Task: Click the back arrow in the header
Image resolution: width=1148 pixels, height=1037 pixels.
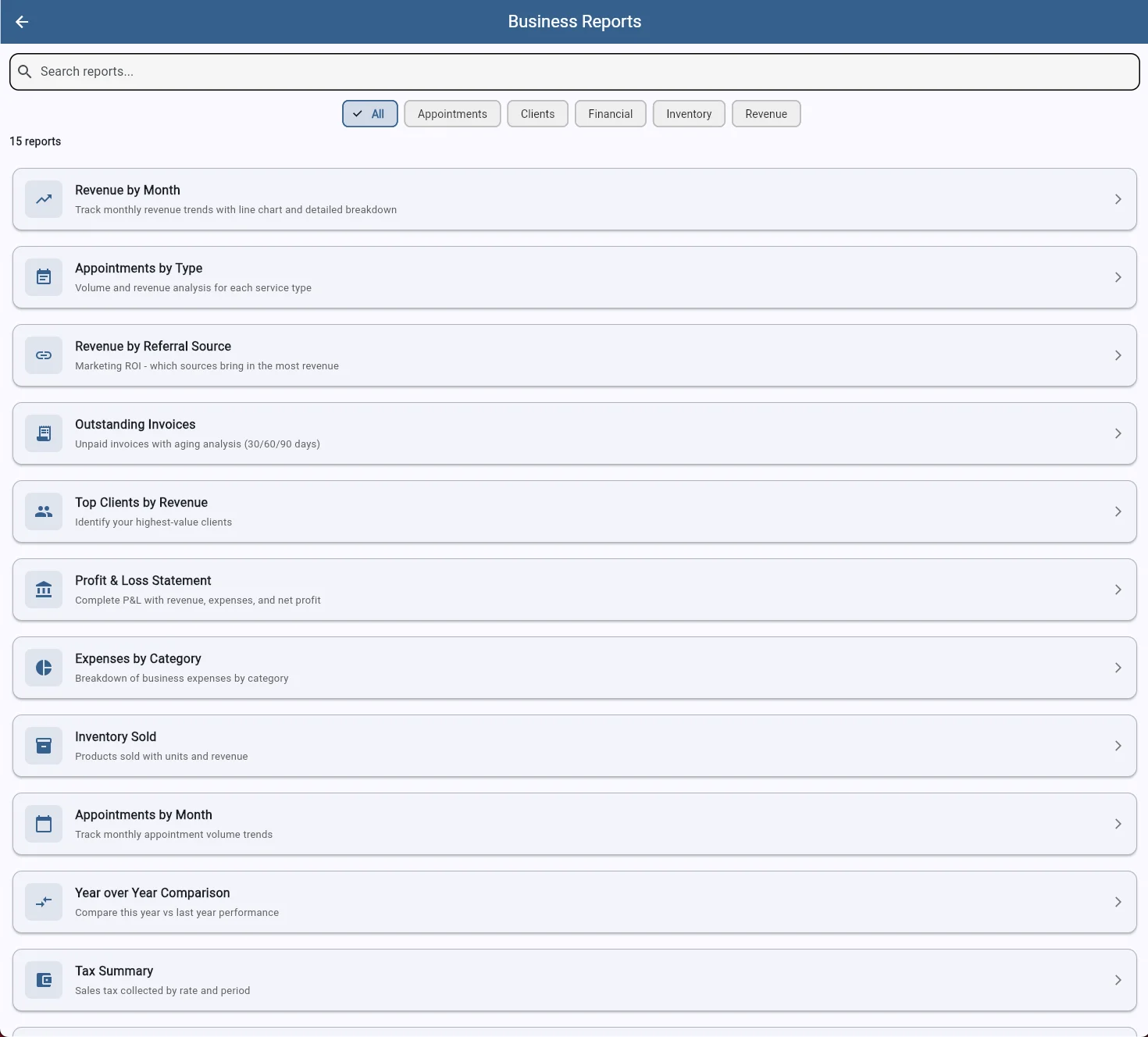Action: (21, 22)
